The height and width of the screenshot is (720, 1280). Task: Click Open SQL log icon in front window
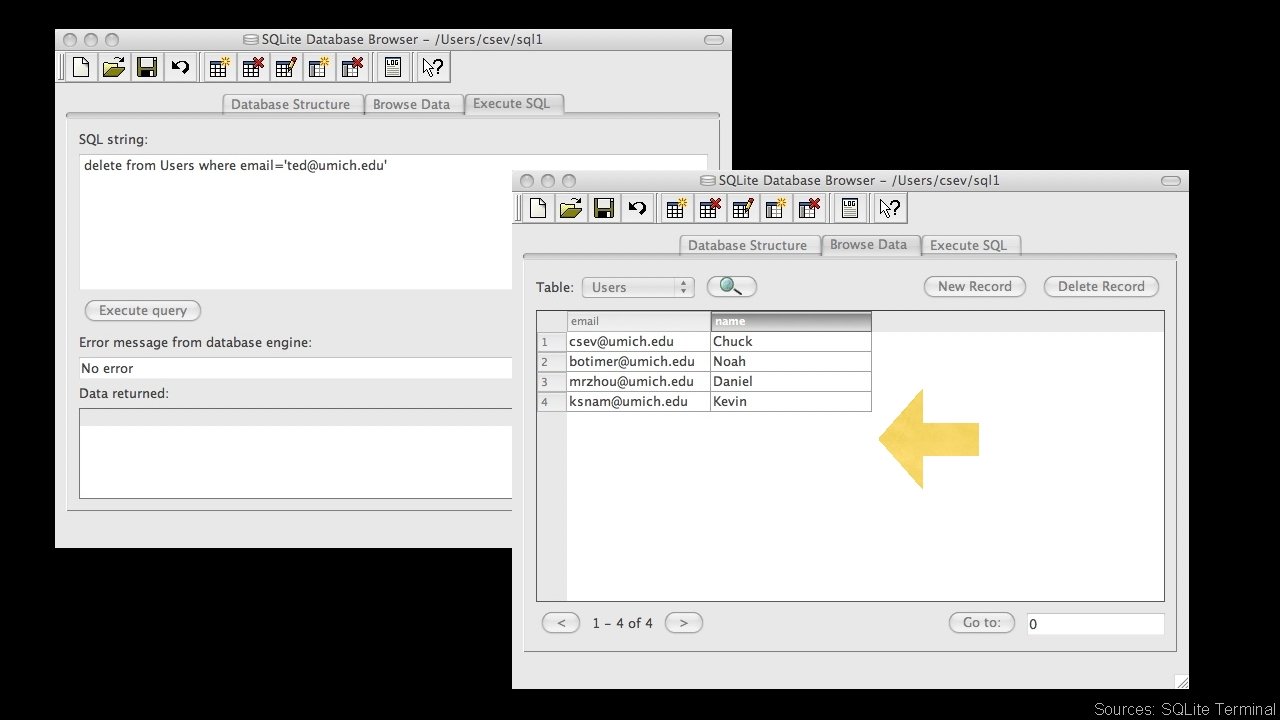point(850,208)
